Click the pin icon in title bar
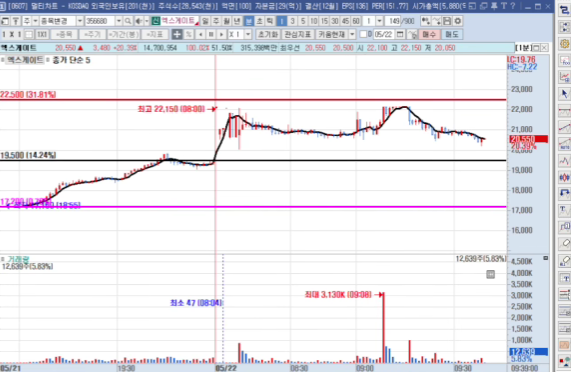 (494, 6)
